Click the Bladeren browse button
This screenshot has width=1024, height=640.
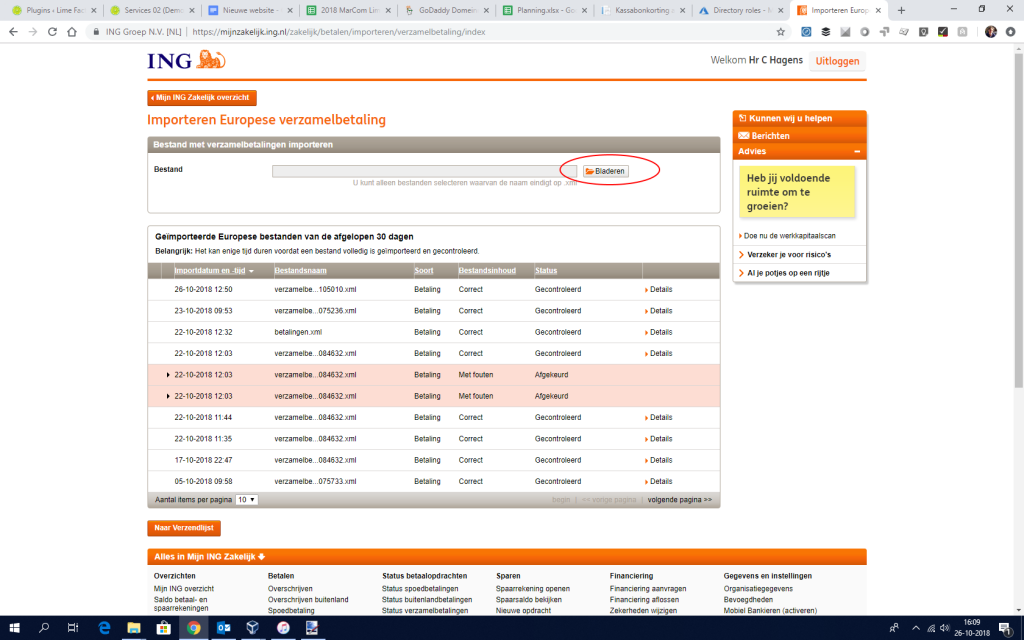(606, 171)
